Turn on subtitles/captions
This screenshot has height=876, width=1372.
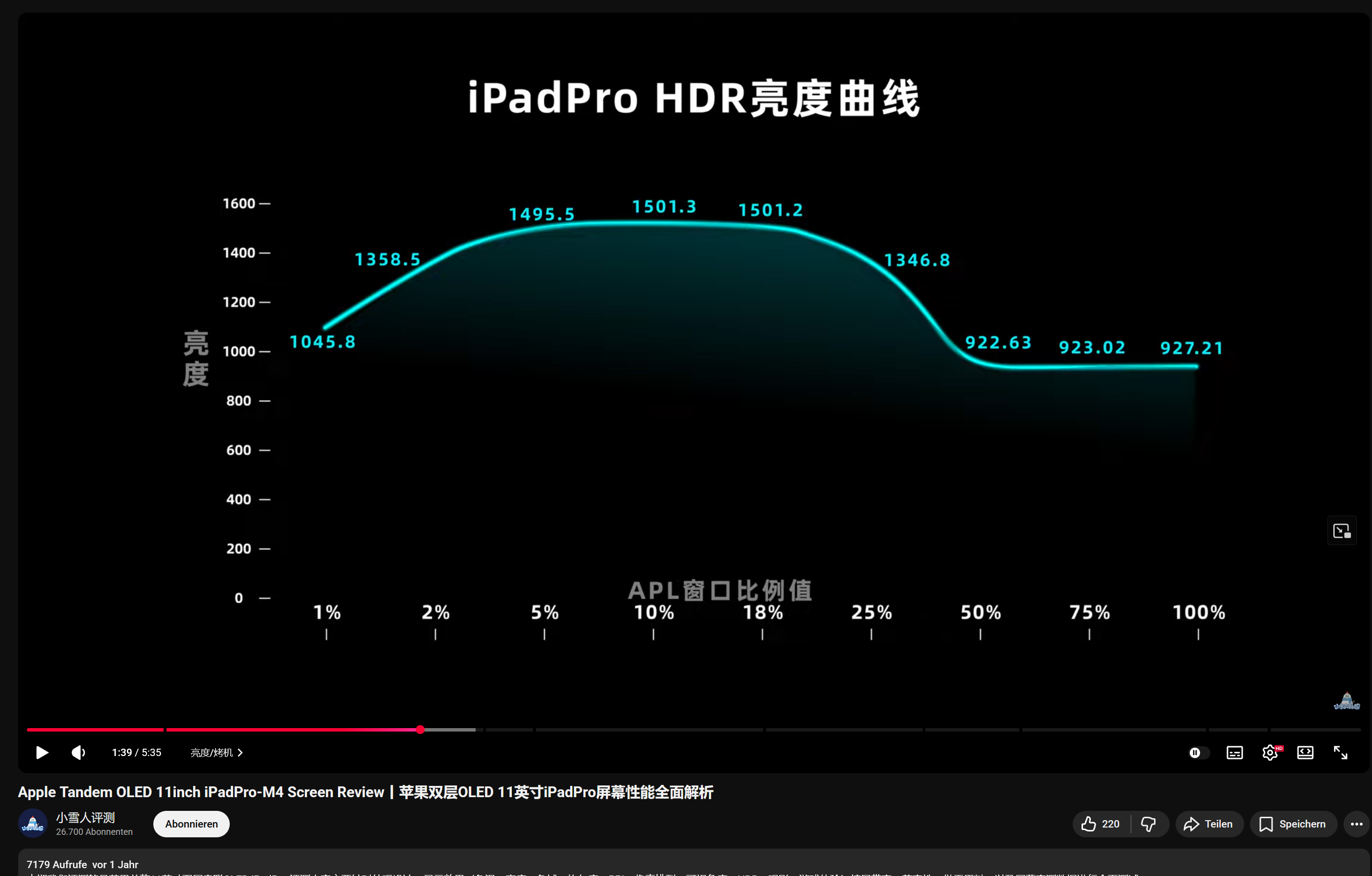click(x=1234, y=753)
